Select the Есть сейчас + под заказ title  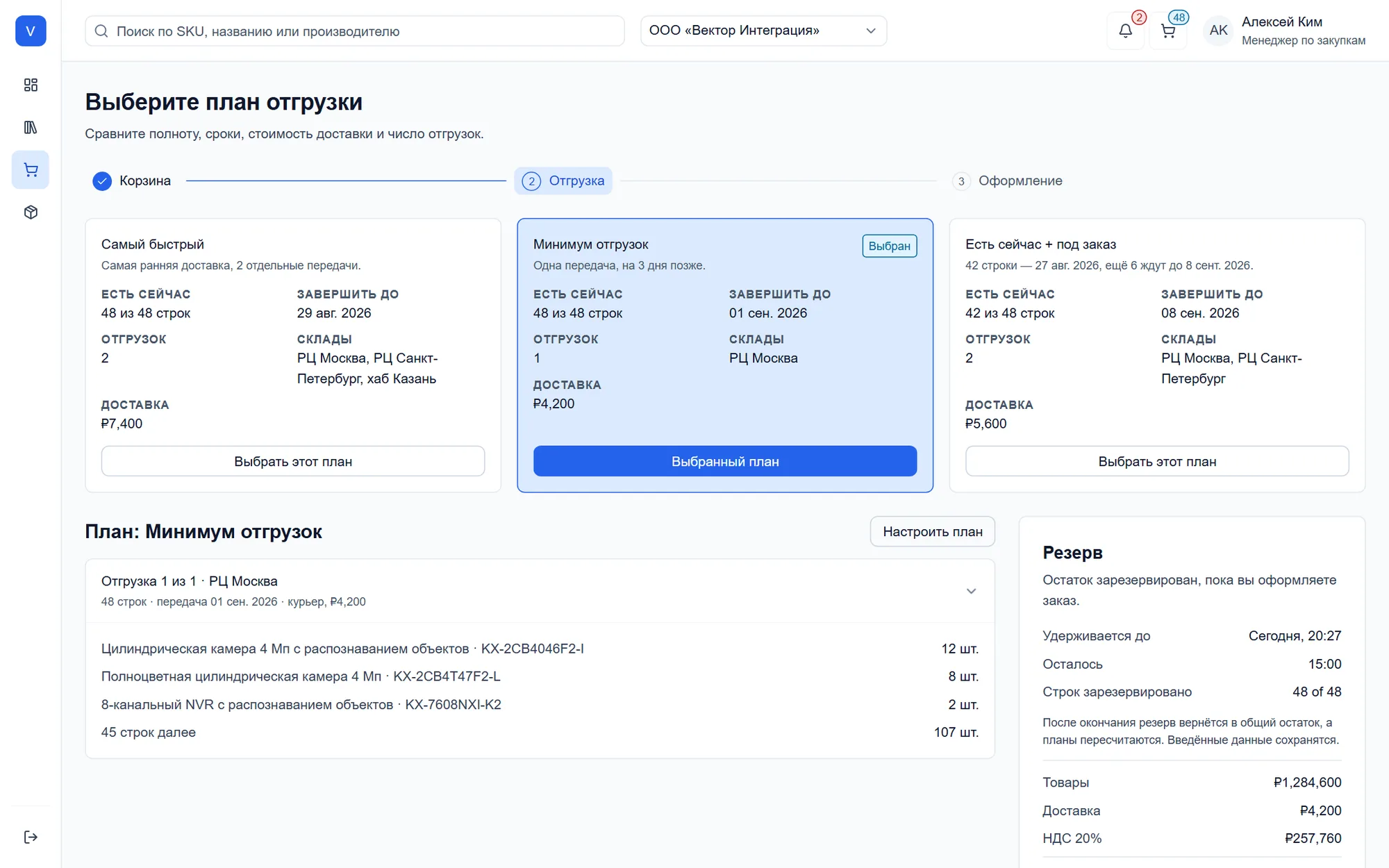[x=1041, y=244]
